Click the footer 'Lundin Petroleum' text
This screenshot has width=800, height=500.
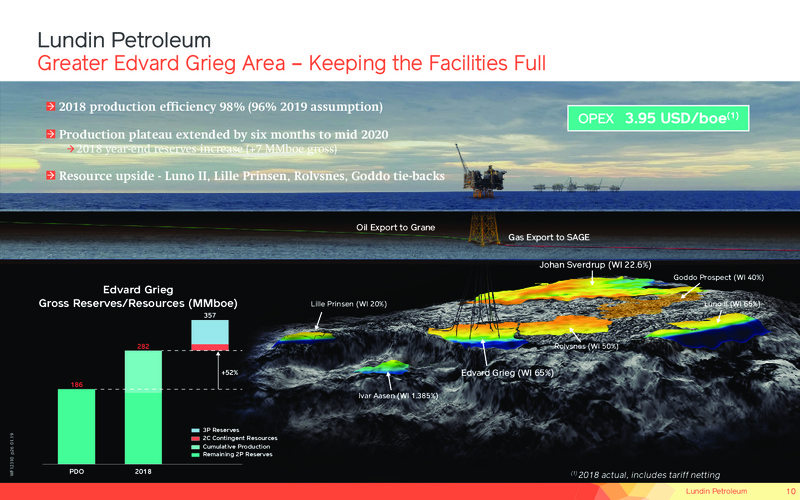coord(716,491)
